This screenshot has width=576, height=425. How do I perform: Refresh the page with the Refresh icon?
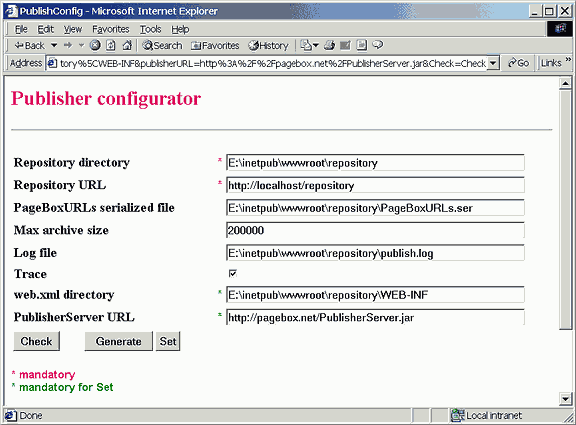pos(111,45)
